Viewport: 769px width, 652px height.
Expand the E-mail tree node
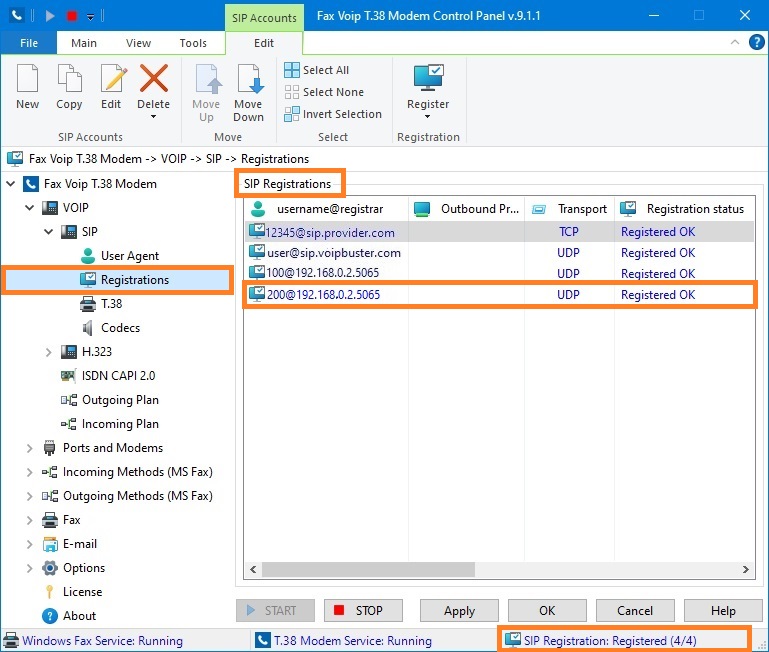tap(30, 545)
